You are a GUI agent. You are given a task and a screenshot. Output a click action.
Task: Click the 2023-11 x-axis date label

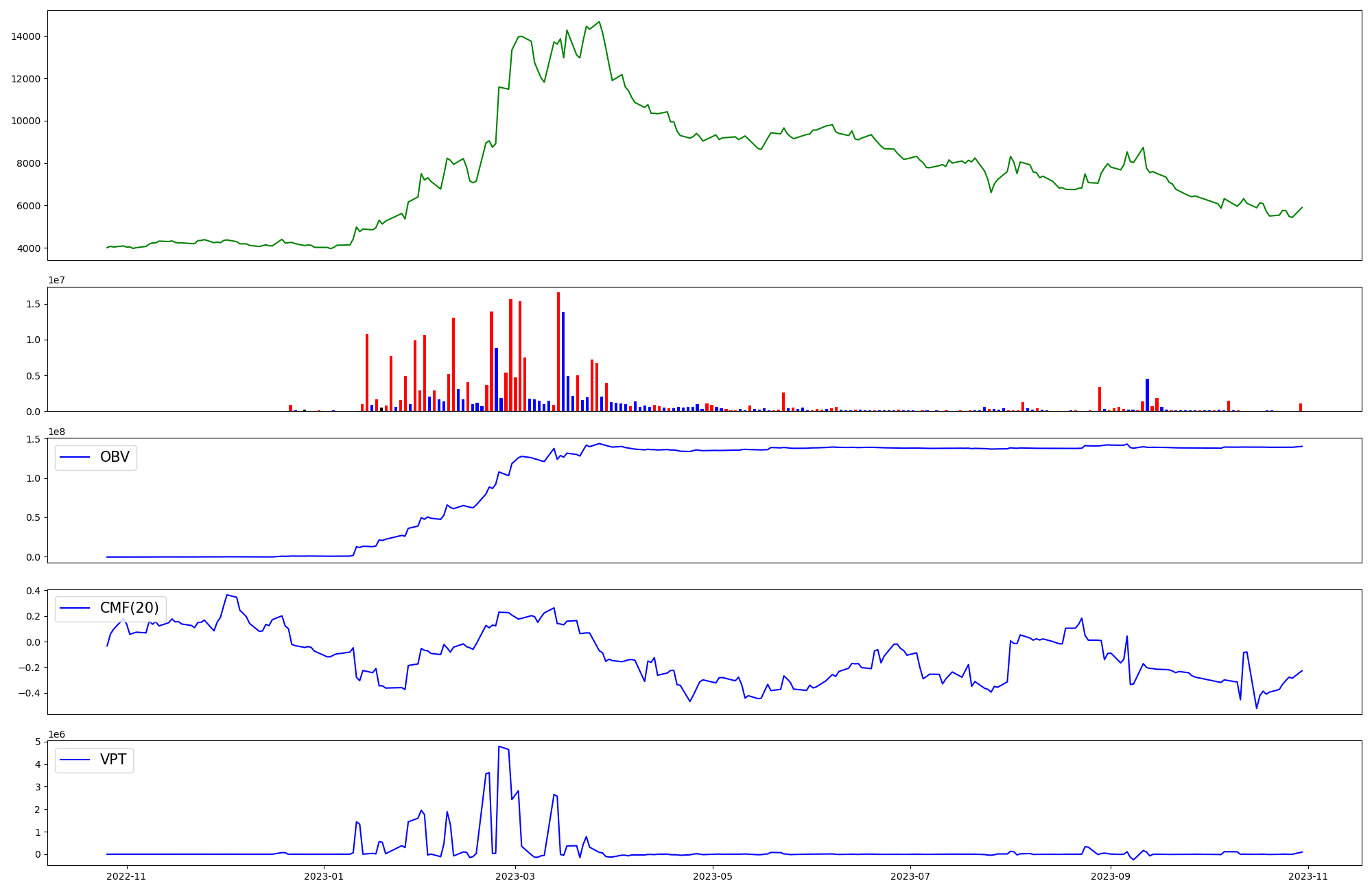pos(1308,876)
